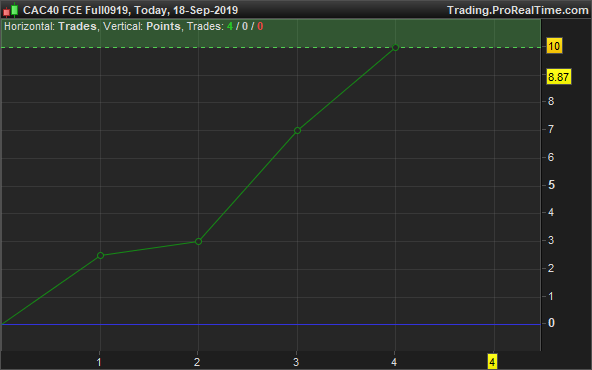Select the equity curve point at trade 2
This screenshot has height=370, width=592.
[199, 241]
